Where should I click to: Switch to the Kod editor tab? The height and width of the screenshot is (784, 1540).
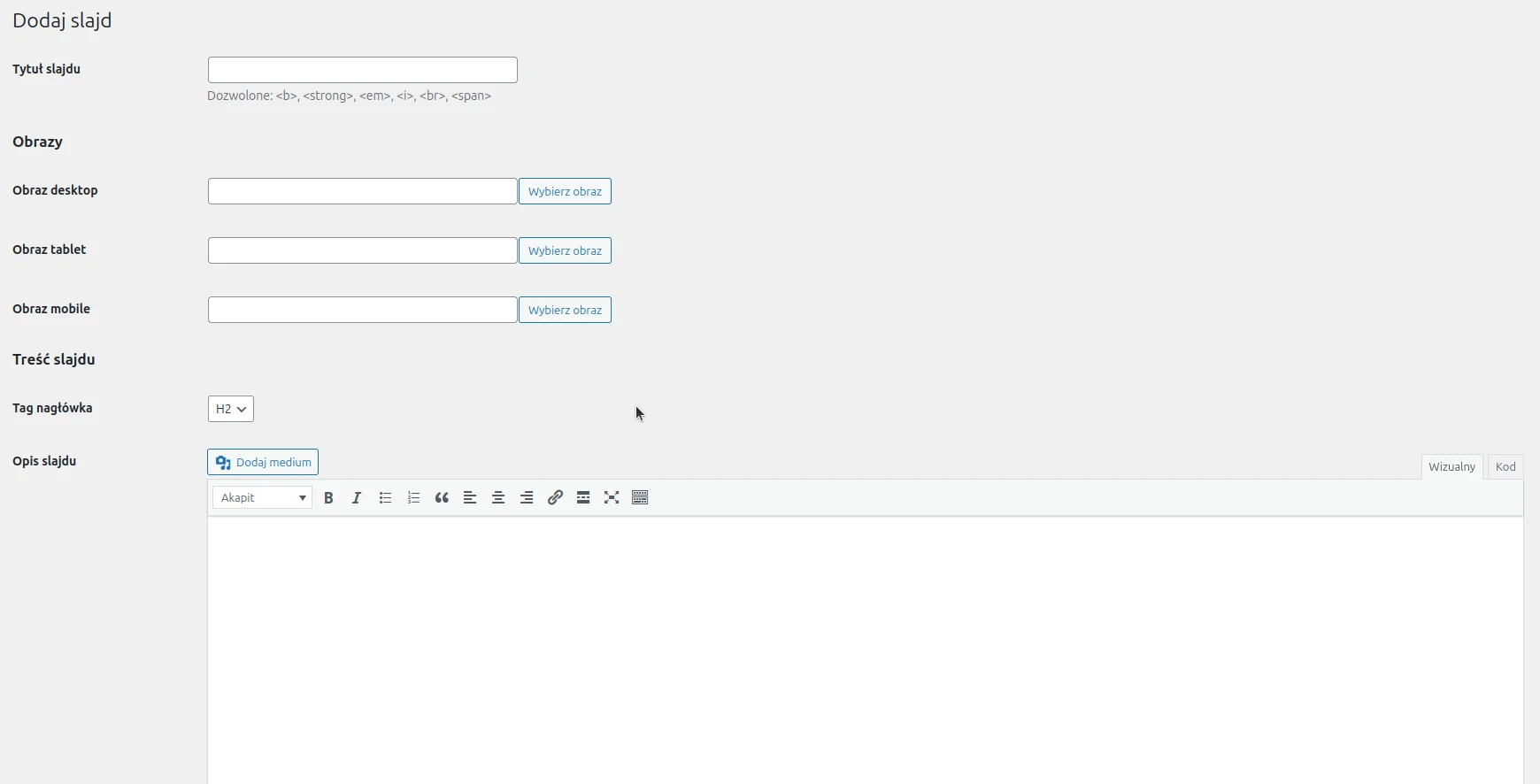(x=1505, y=467)
